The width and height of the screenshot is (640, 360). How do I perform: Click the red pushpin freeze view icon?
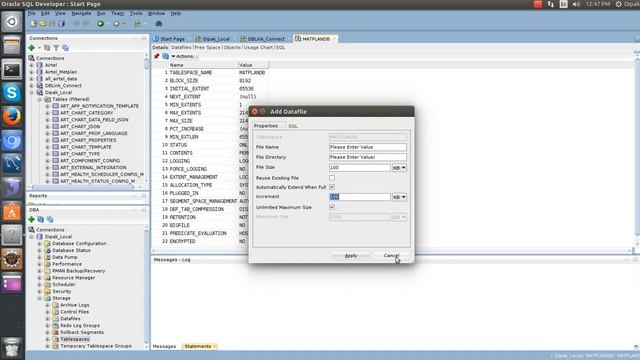[x=156, y=56]
